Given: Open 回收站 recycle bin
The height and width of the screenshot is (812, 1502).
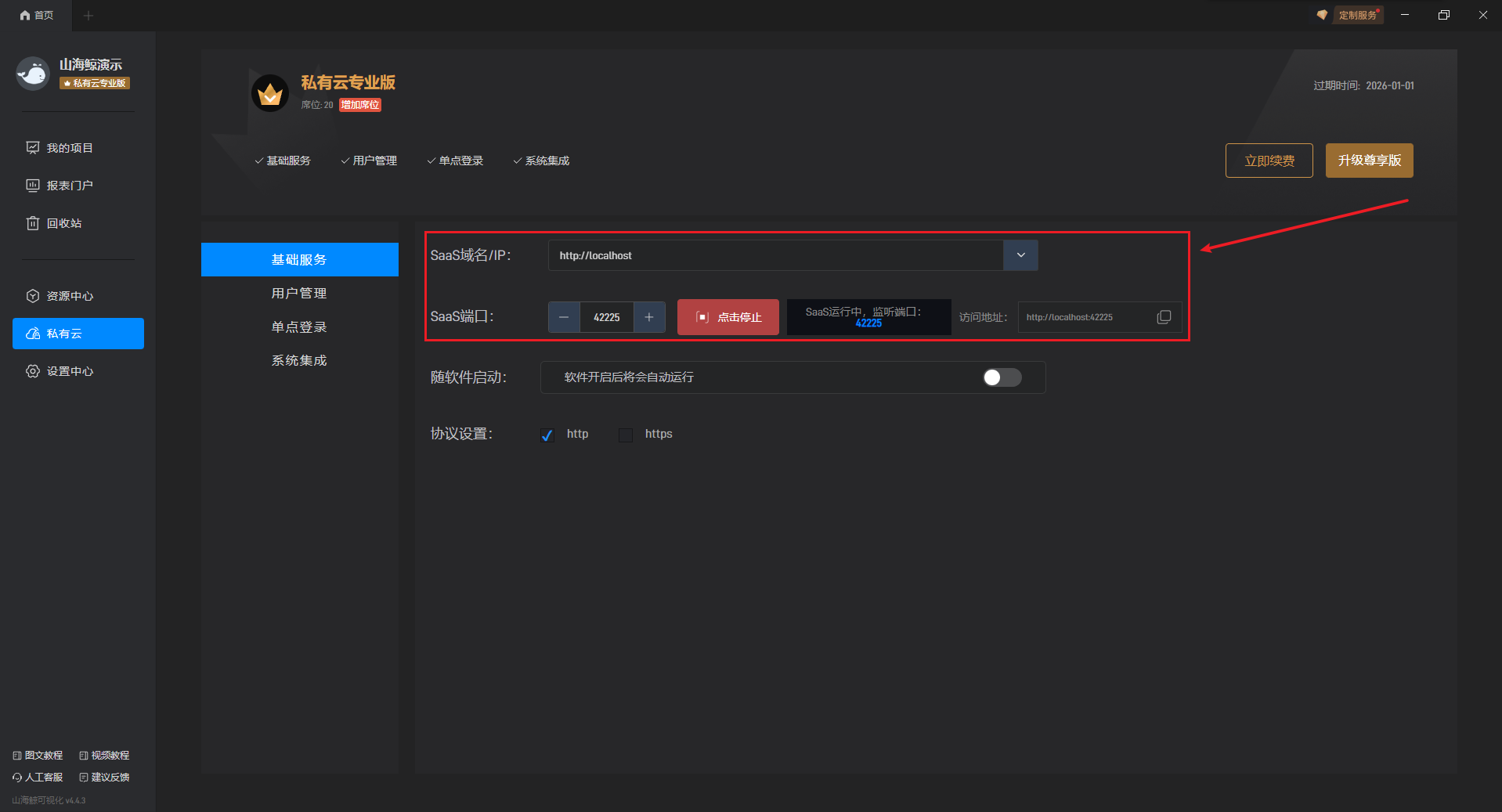Looking at the screenshot, I should click(54, 223).
